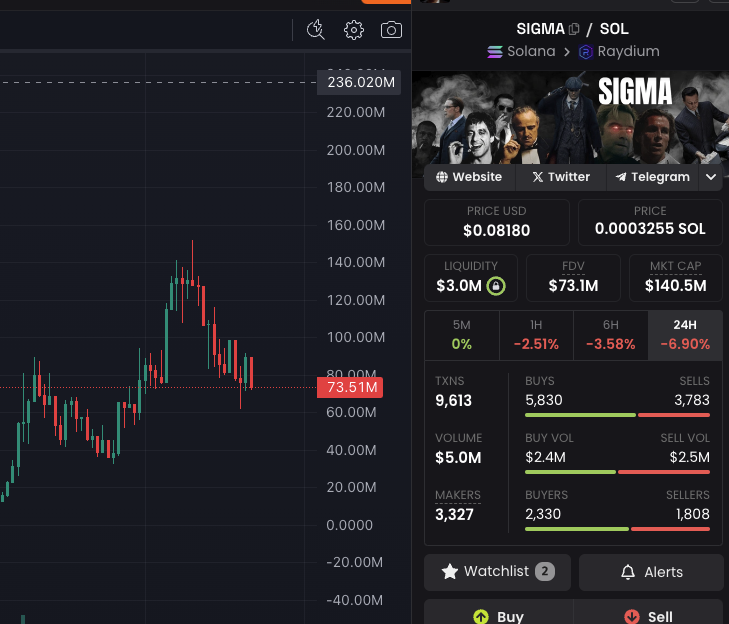Open Alerts for SIGMA

coord(651,572)
